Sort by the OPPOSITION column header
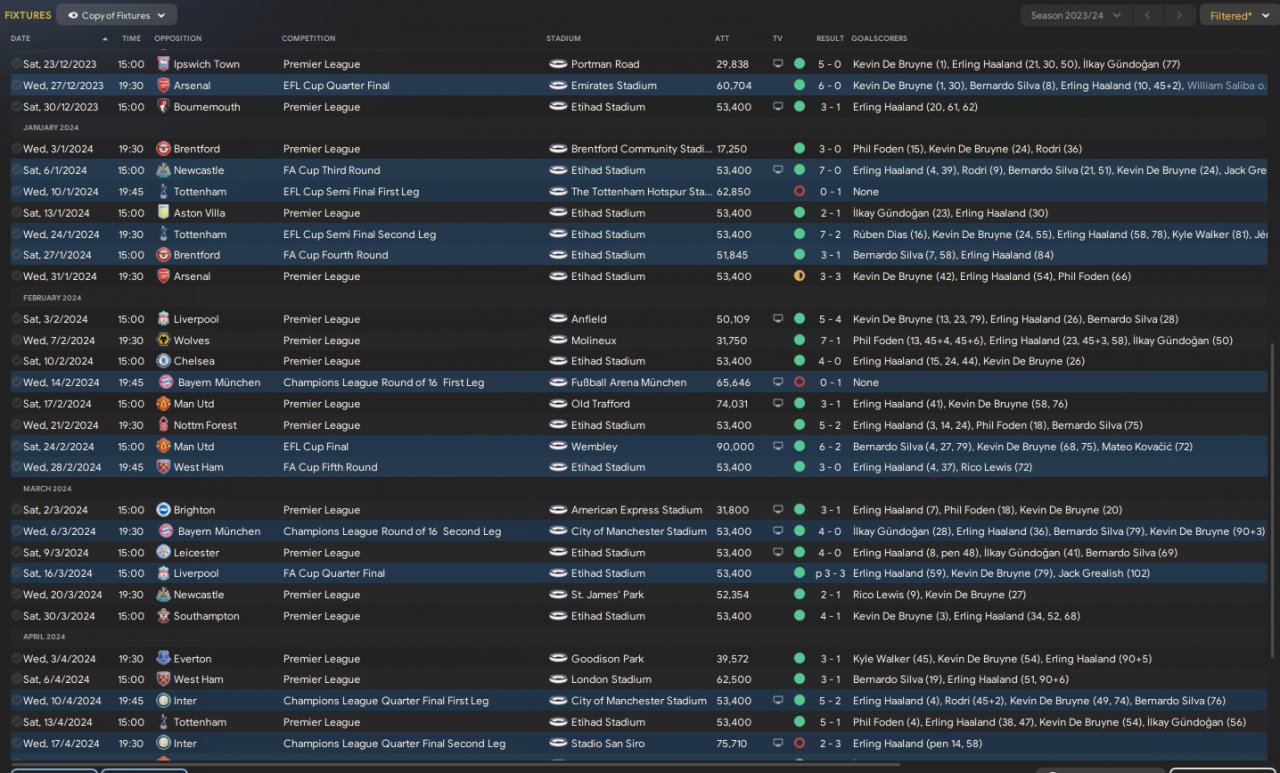 coord(178,38)
